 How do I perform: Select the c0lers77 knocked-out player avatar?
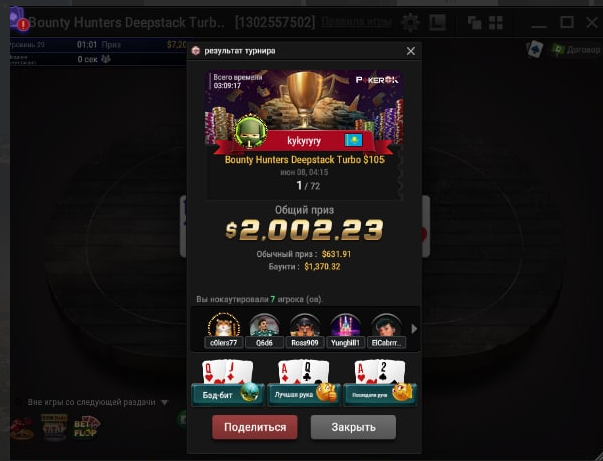click(223, 325)
